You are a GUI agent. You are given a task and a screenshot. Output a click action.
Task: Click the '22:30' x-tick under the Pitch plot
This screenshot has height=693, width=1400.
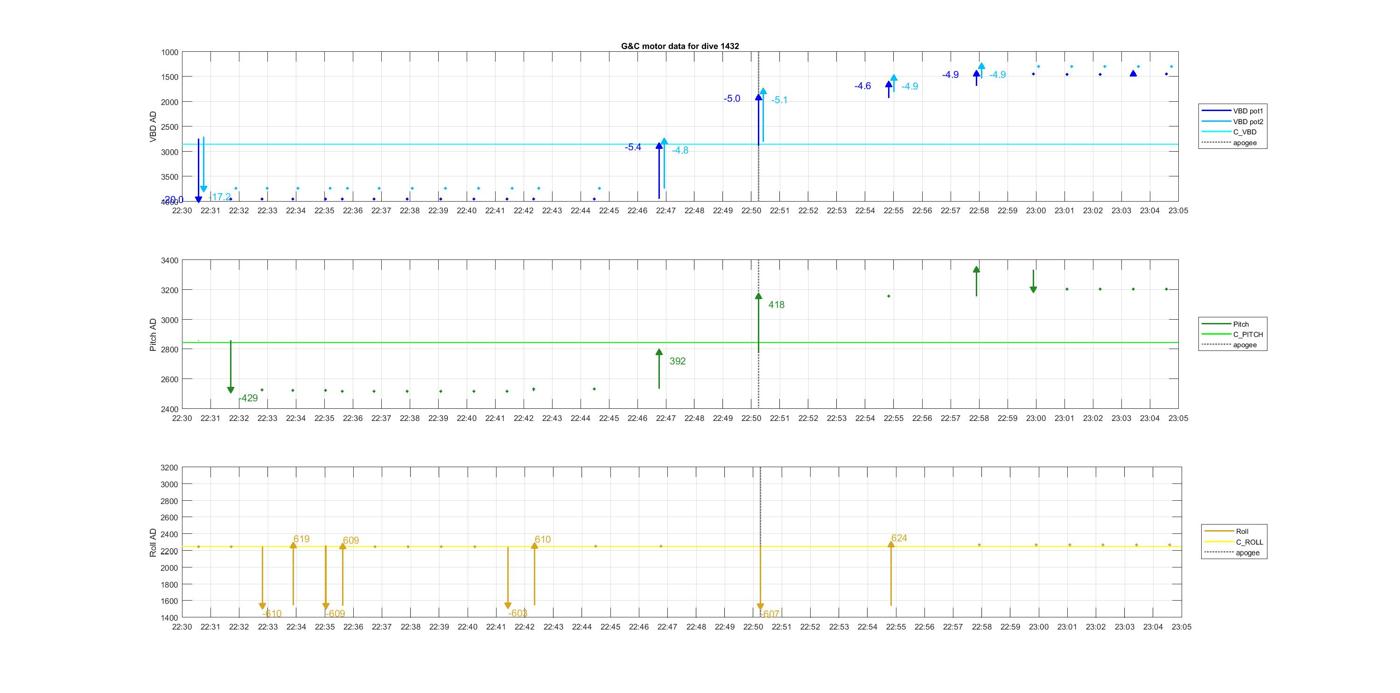[181, 419]
